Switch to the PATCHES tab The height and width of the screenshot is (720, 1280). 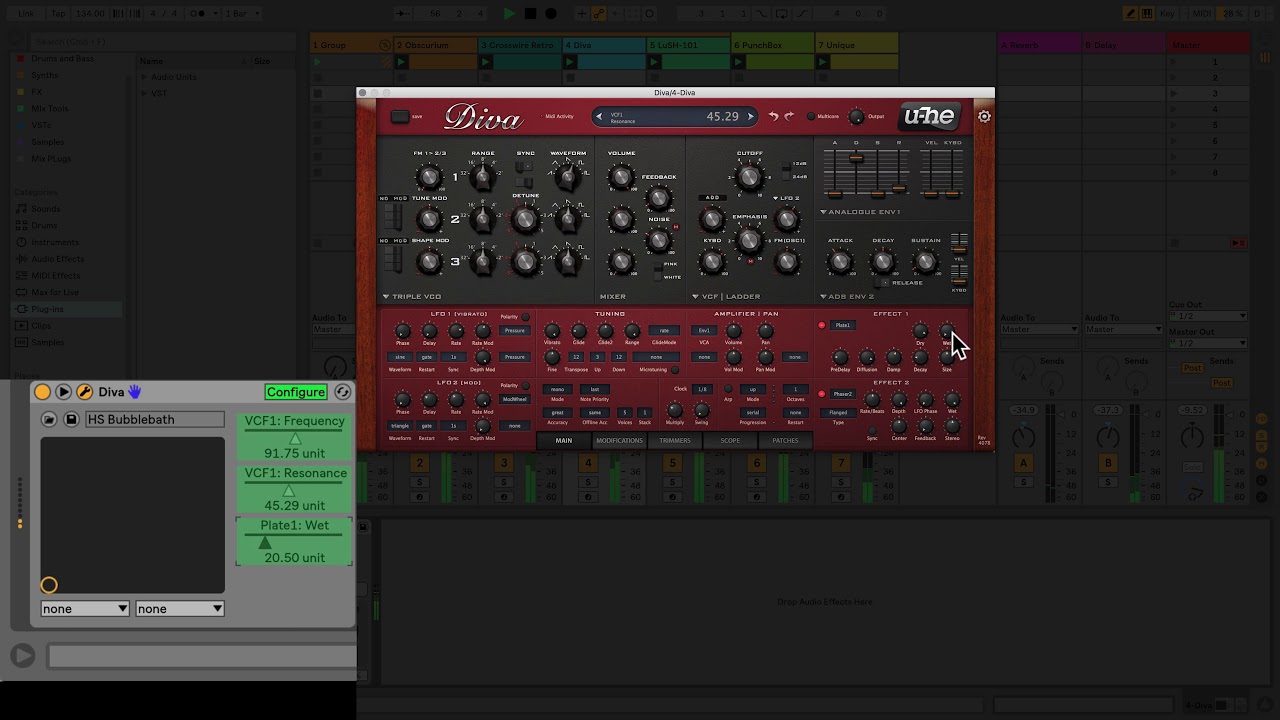(785, 441)
